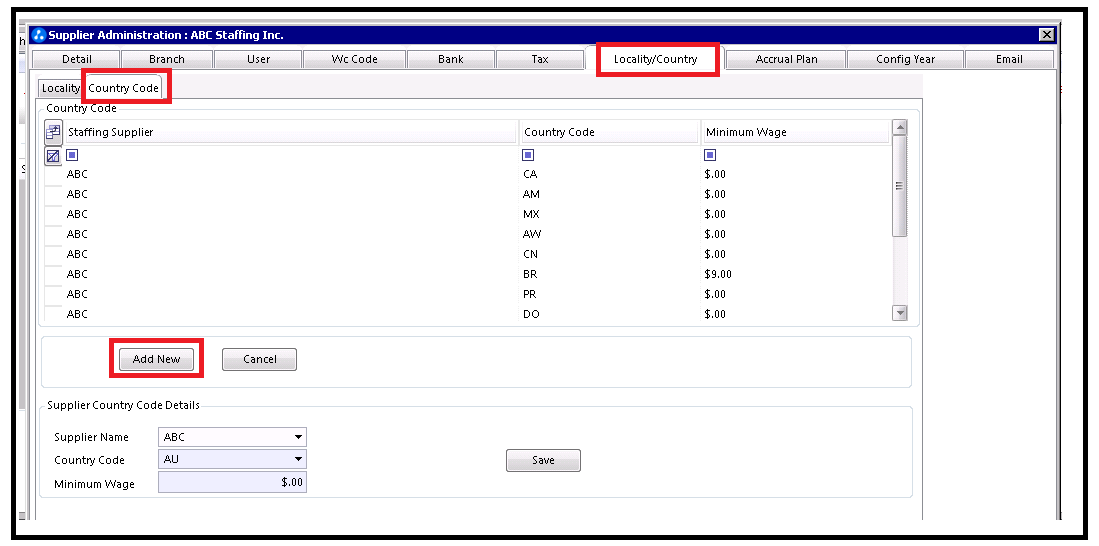Viewport: 1099px width, 546px height.
Task: Select the row with country code CA
Action: coord(466,174)
